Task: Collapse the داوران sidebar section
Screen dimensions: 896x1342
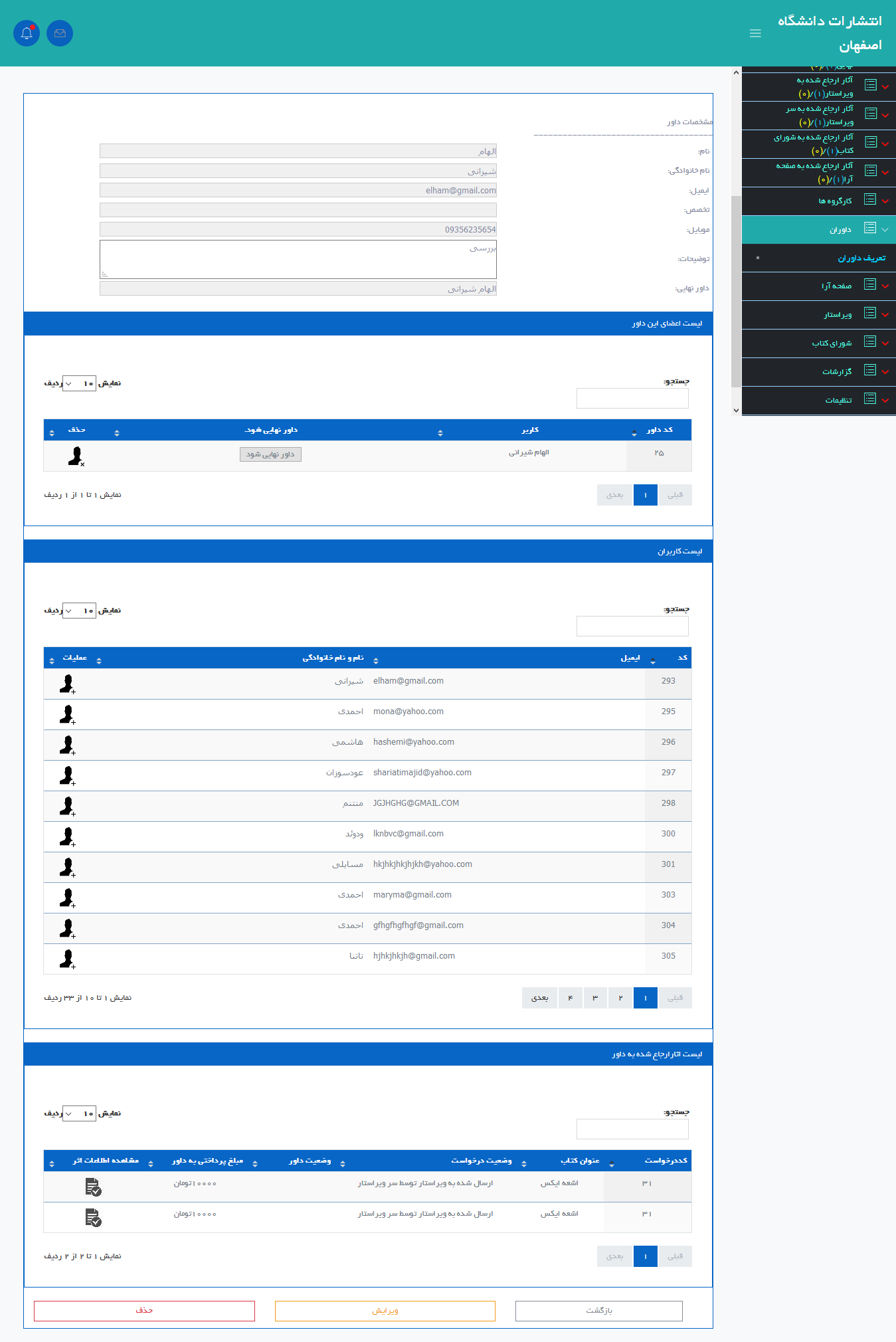Action: (840, 229)
